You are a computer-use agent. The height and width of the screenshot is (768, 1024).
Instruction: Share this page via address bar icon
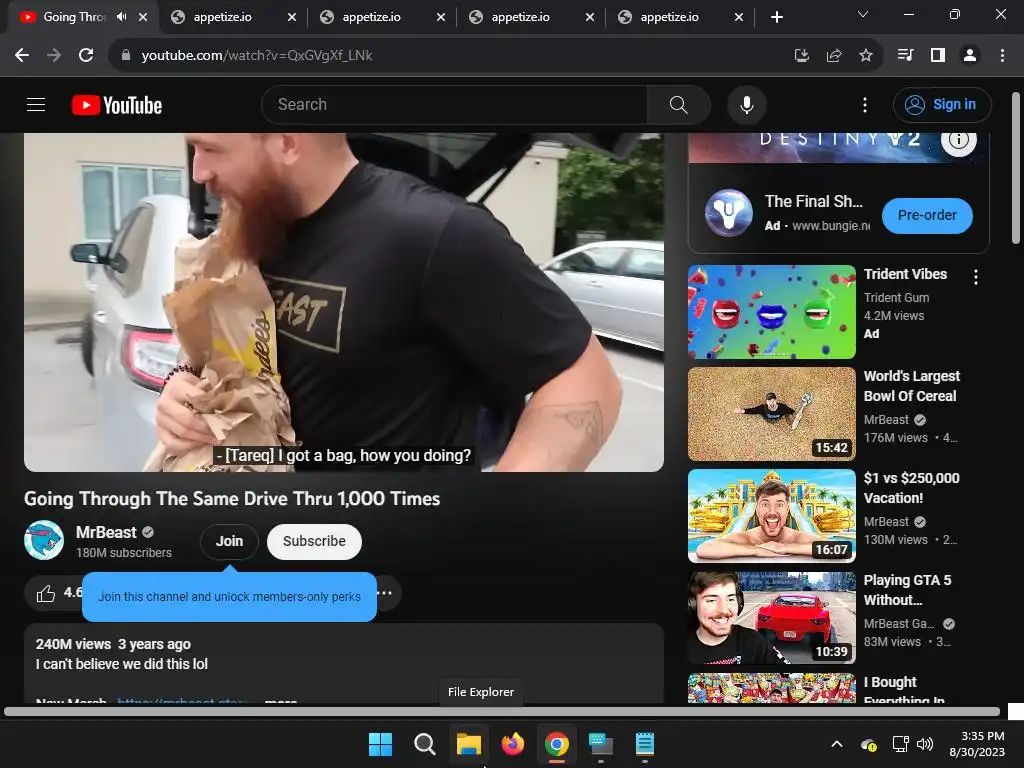(x=834, y=56)
